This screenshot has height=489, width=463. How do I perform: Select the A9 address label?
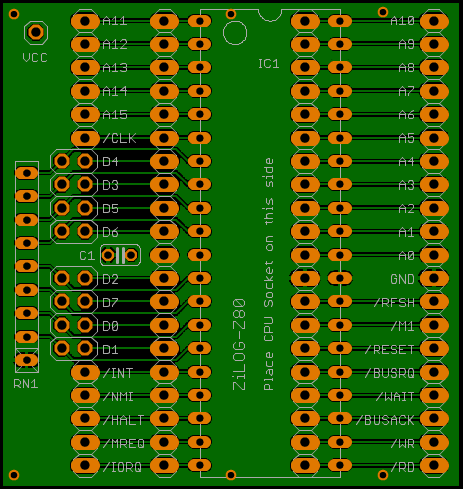[x=406, y=44]
